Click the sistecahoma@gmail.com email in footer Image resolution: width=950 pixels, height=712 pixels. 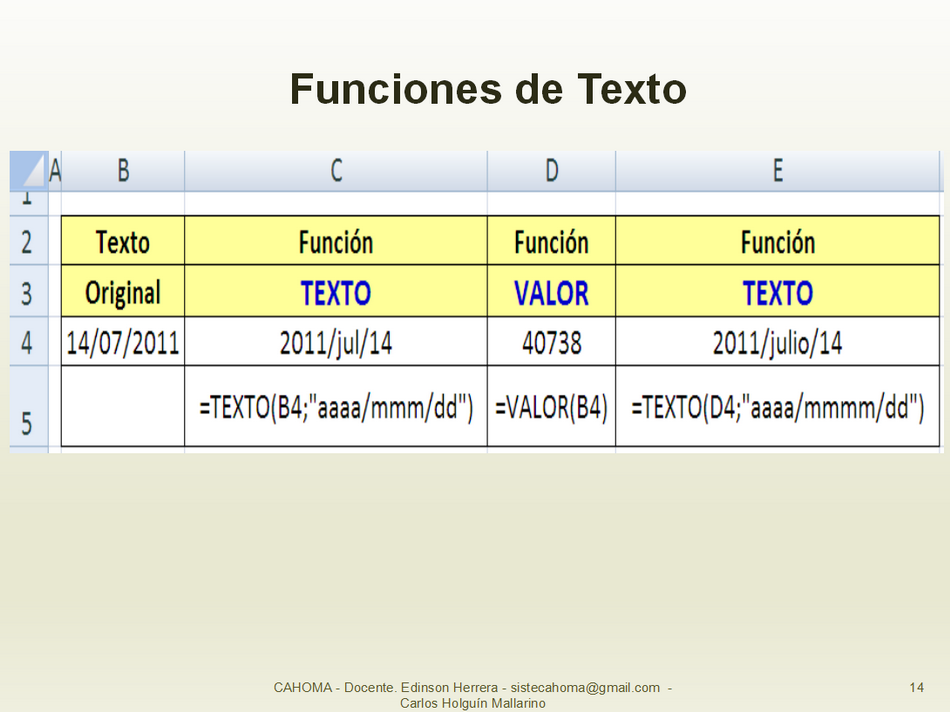point(585,687)
